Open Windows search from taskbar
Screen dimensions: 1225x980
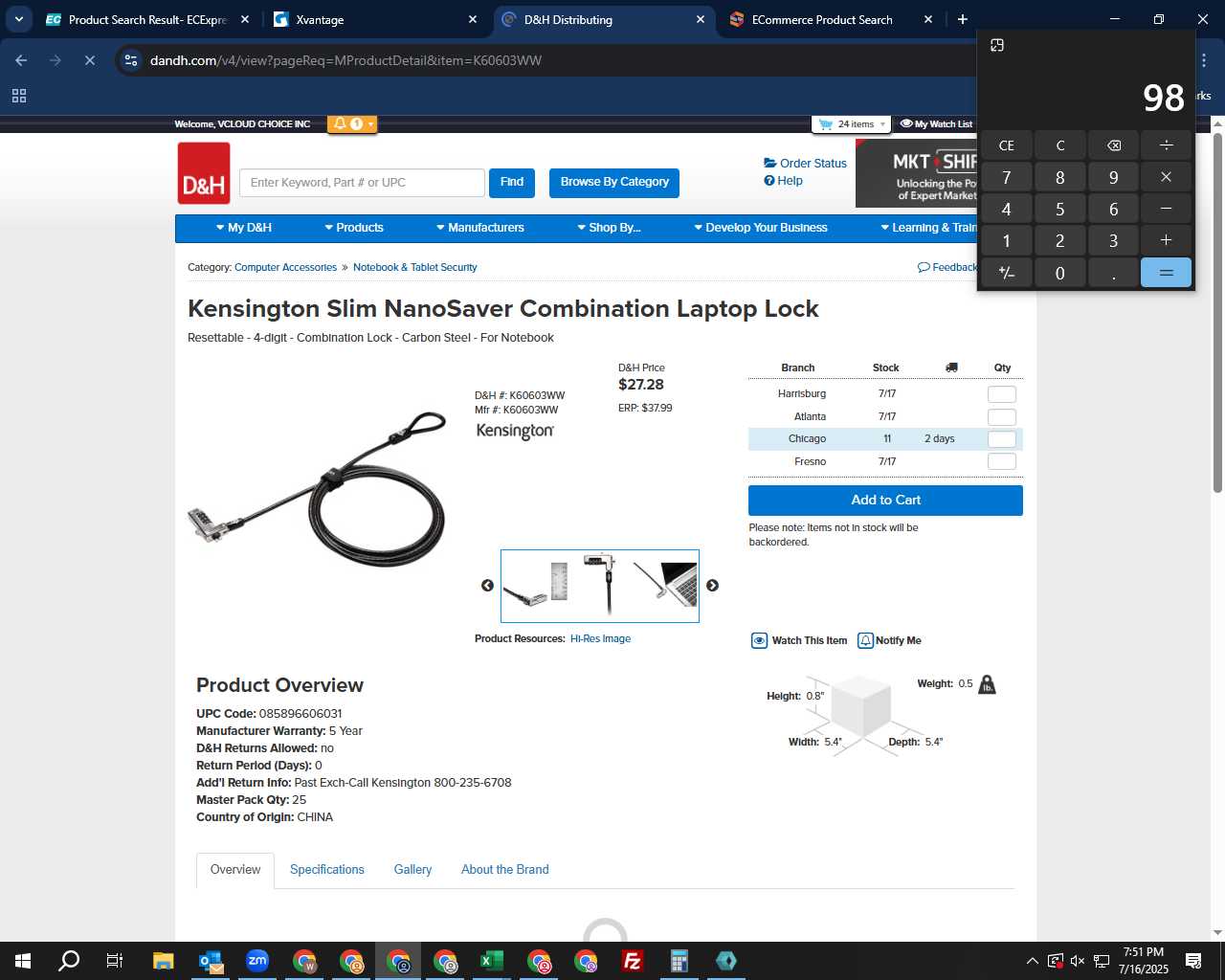point(69,961)
